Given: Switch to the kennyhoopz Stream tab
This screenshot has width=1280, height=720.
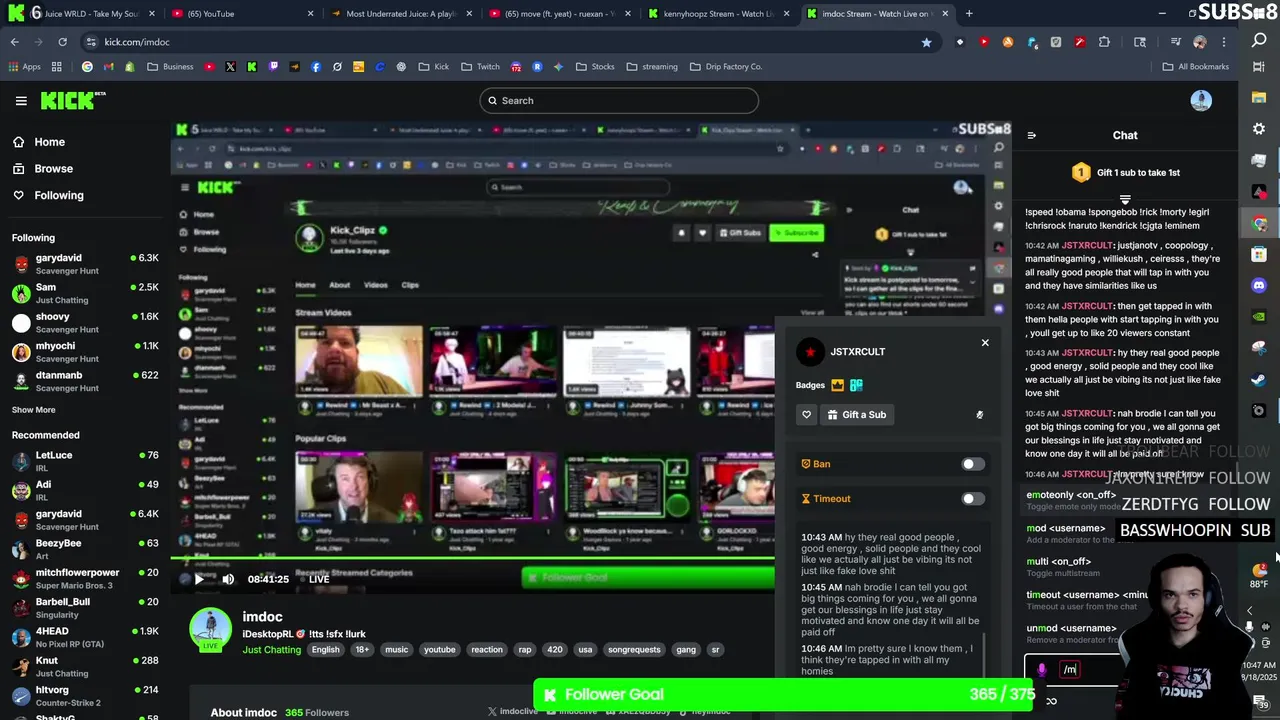Looking at the screenshot, I should coord(718,14).
